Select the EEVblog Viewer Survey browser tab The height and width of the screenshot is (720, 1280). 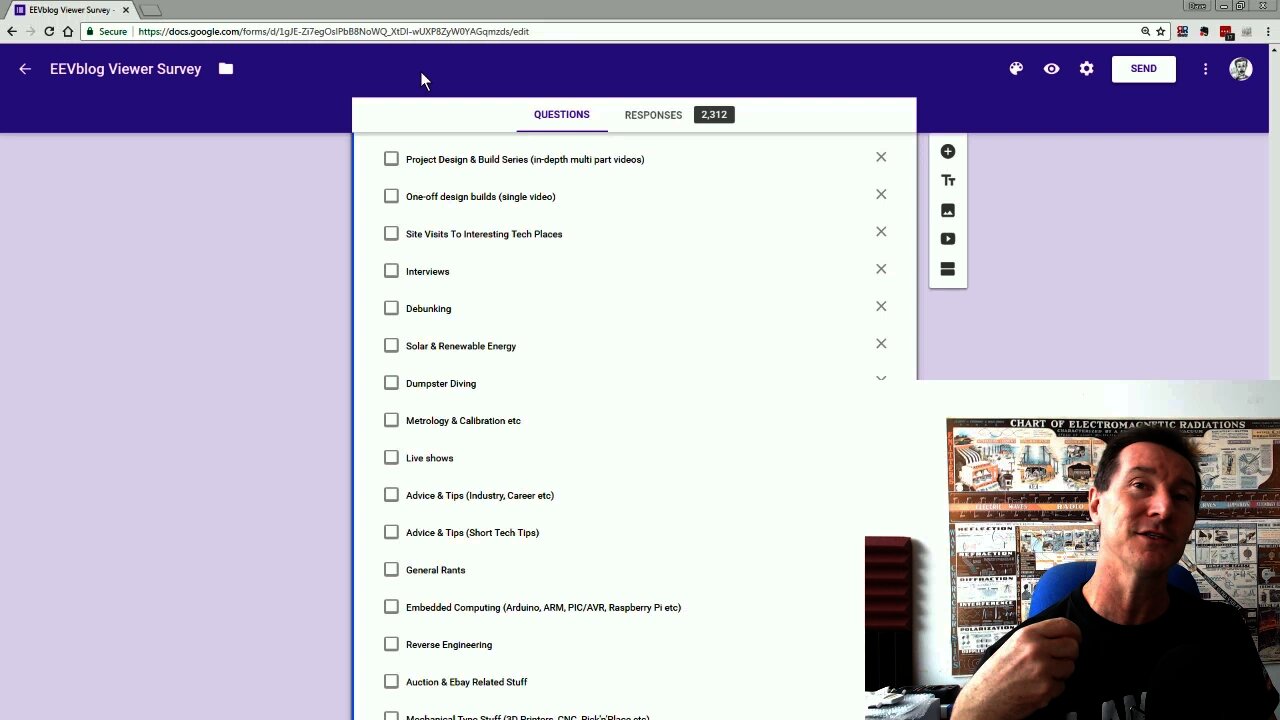click(x=70, y=10)
